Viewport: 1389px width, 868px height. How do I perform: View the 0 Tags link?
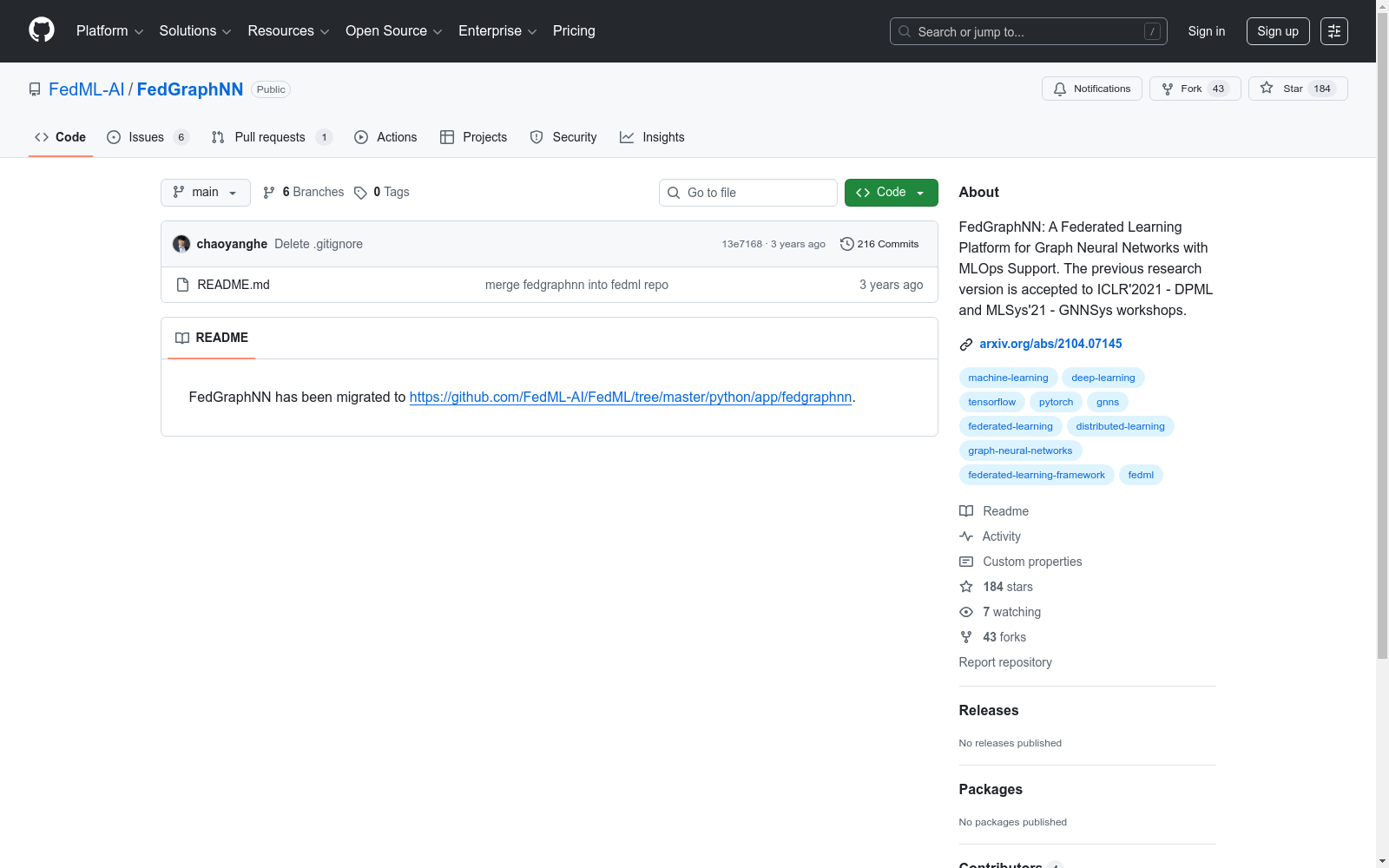click(382, 193)
